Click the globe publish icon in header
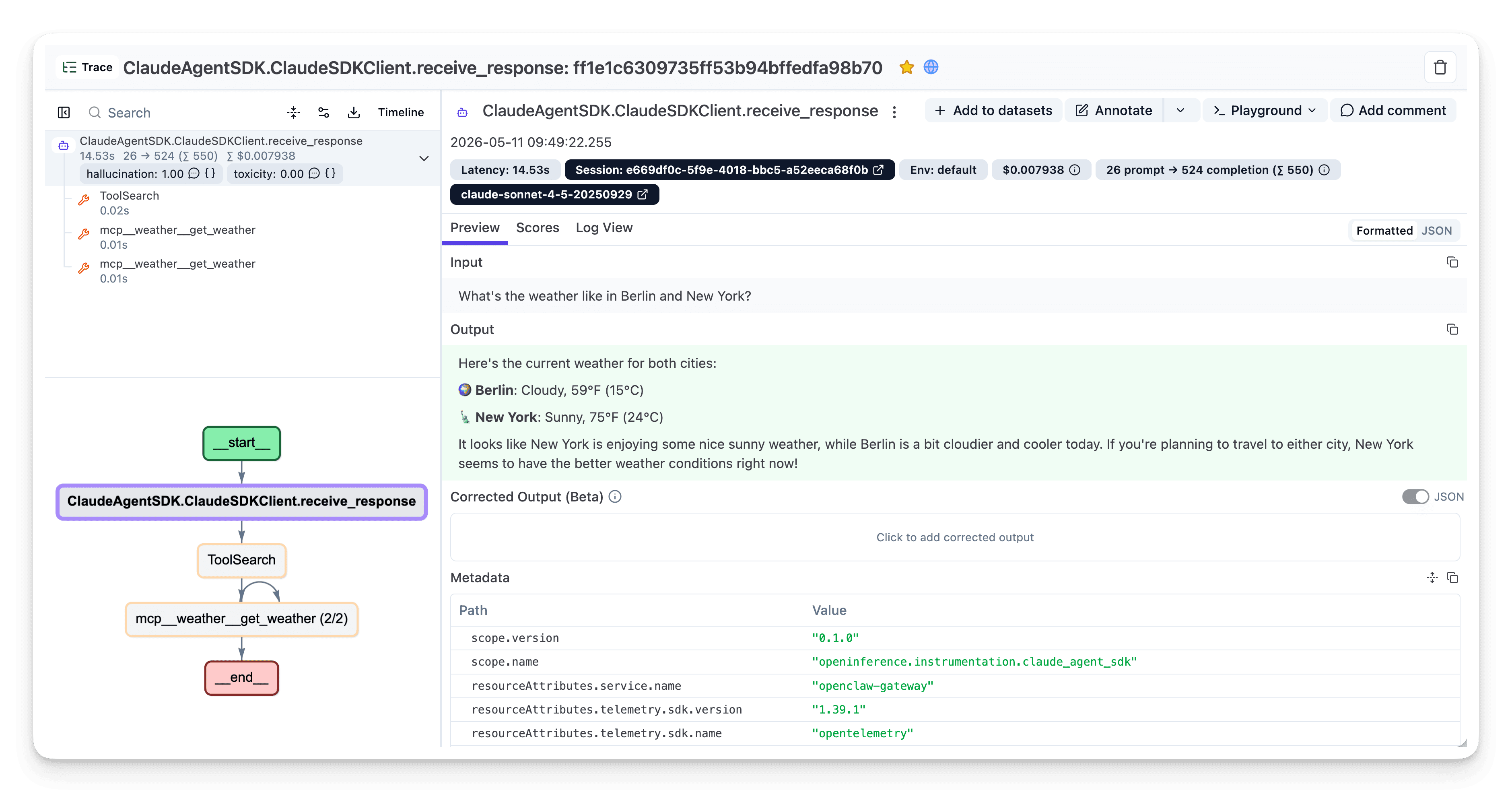 (931, 68)
